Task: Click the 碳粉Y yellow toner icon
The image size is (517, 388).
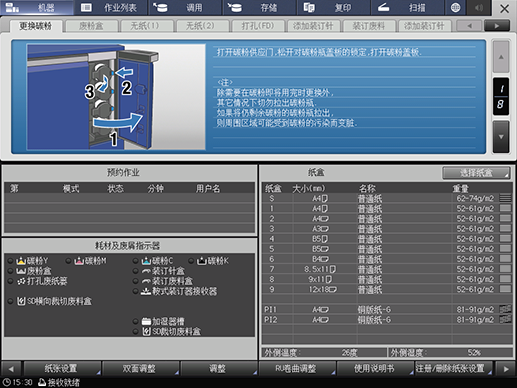Action: click(21, 261)
